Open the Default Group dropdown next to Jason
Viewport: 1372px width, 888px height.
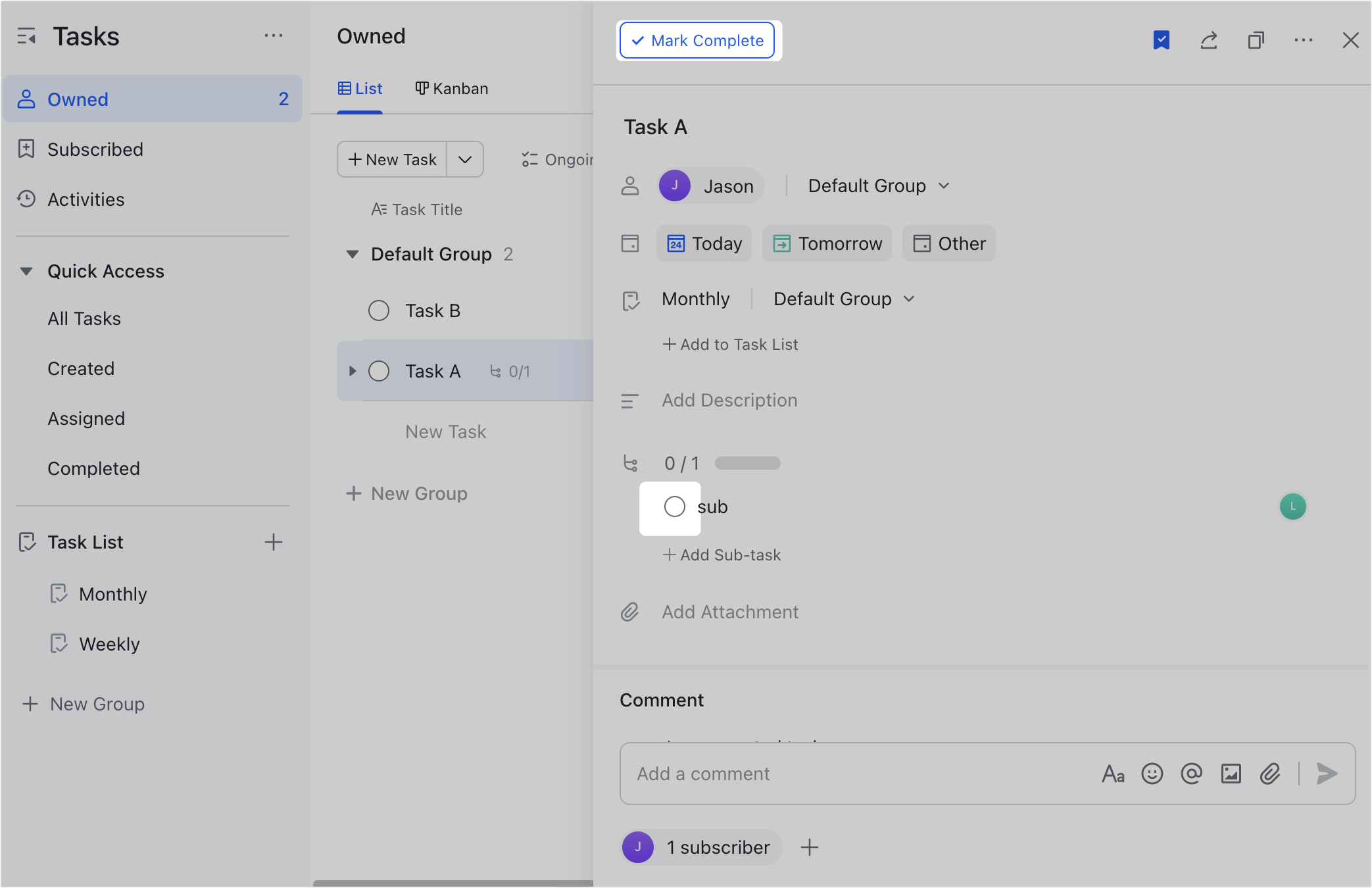[877, 185]
